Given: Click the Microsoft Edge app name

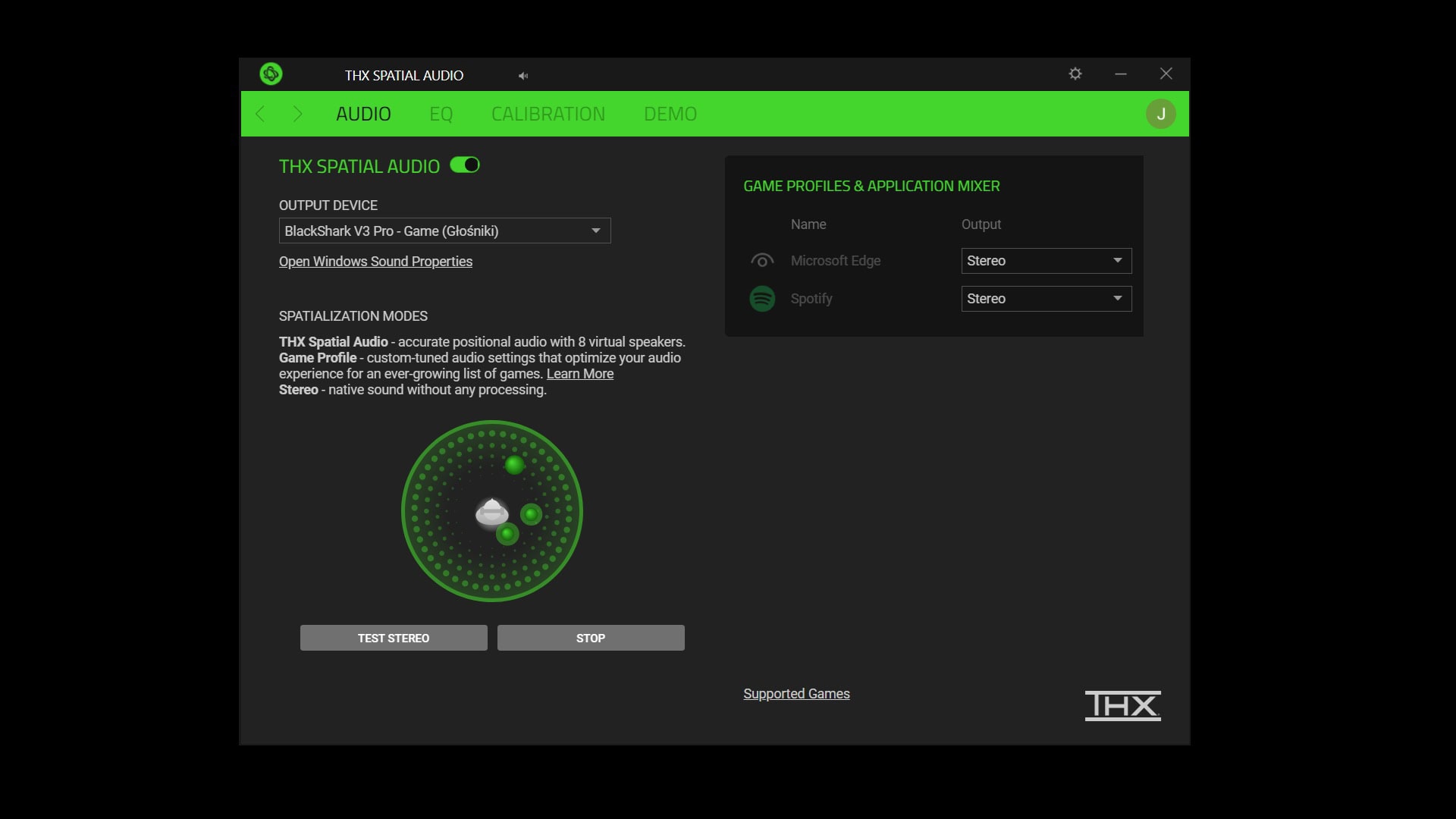Looking at the screenshot, I should point(836,261).
